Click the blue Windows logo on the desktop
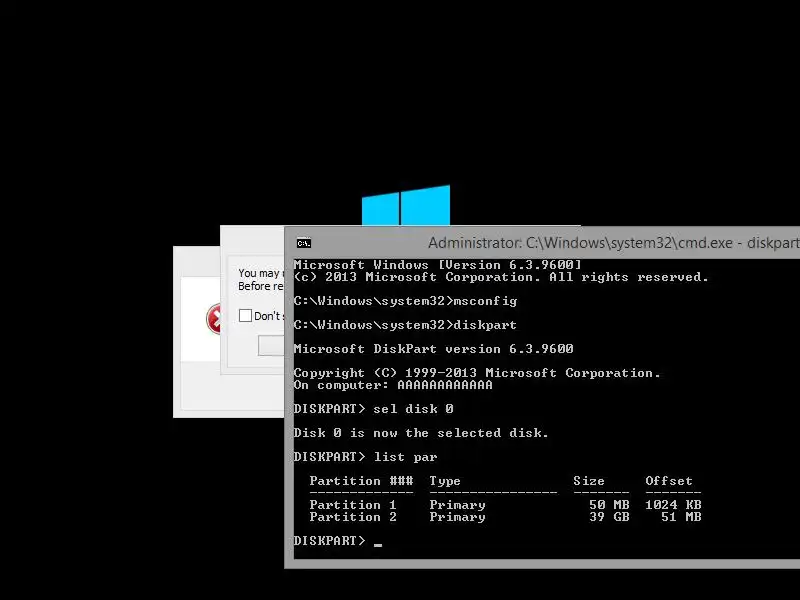 point(406,205)
